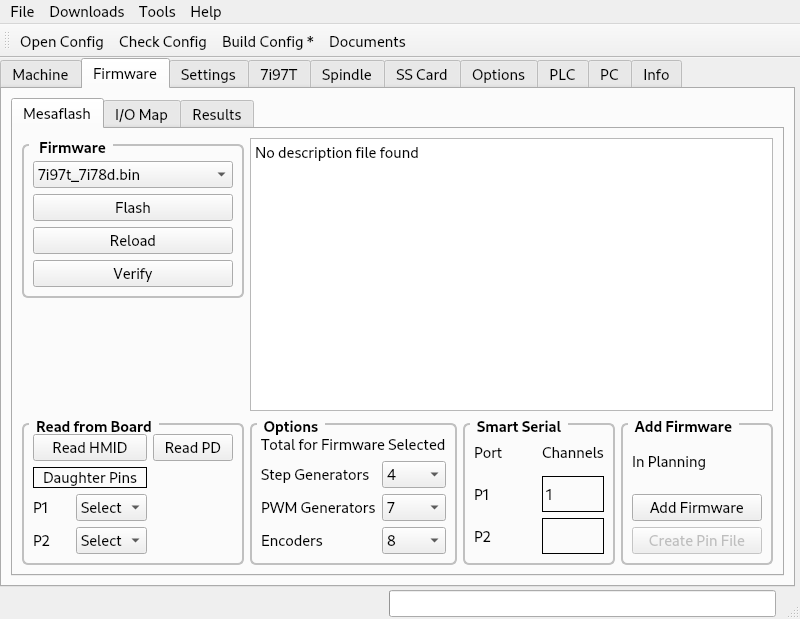The width and height of the screenshot is (800, 619).
Task: Select the Firmware tab
Action: pyautogui.click(x=125, y=73)
